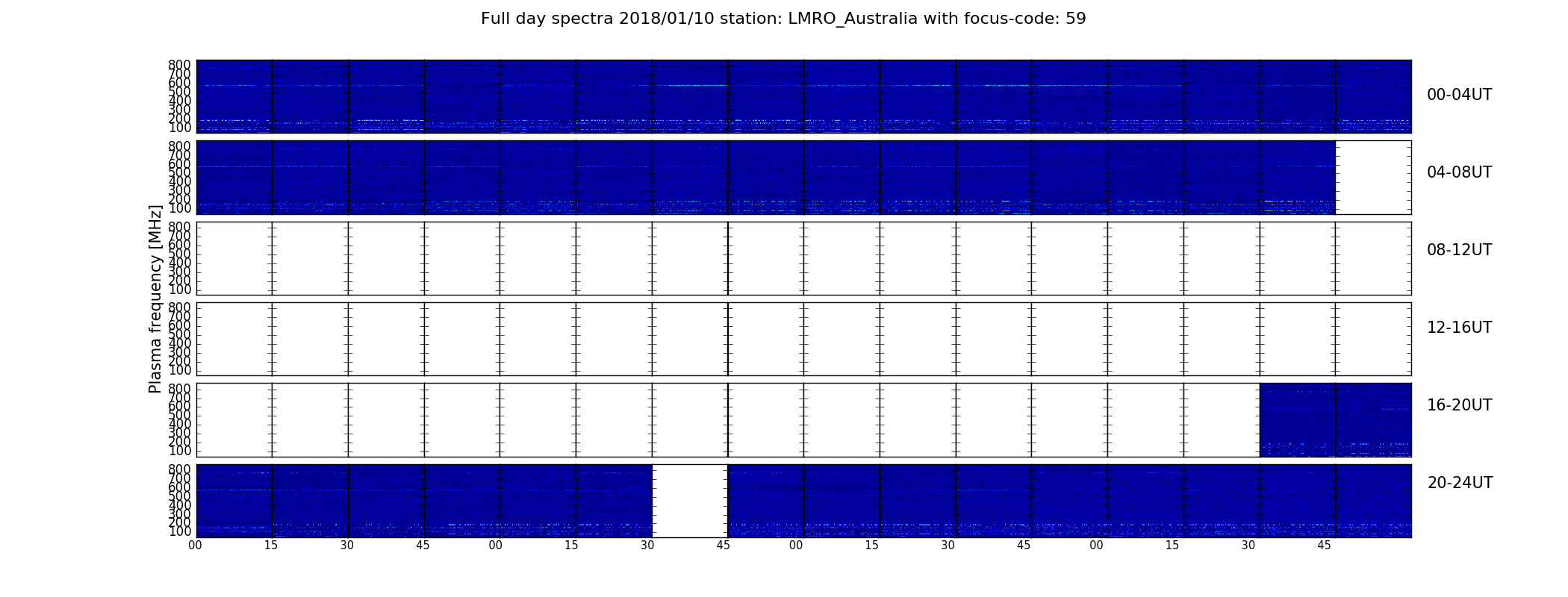Image resolution: width=1568 pixels, height=597 pixels.
Task: Select the "12-16UT" row label
Action: tap(1459, 328)
